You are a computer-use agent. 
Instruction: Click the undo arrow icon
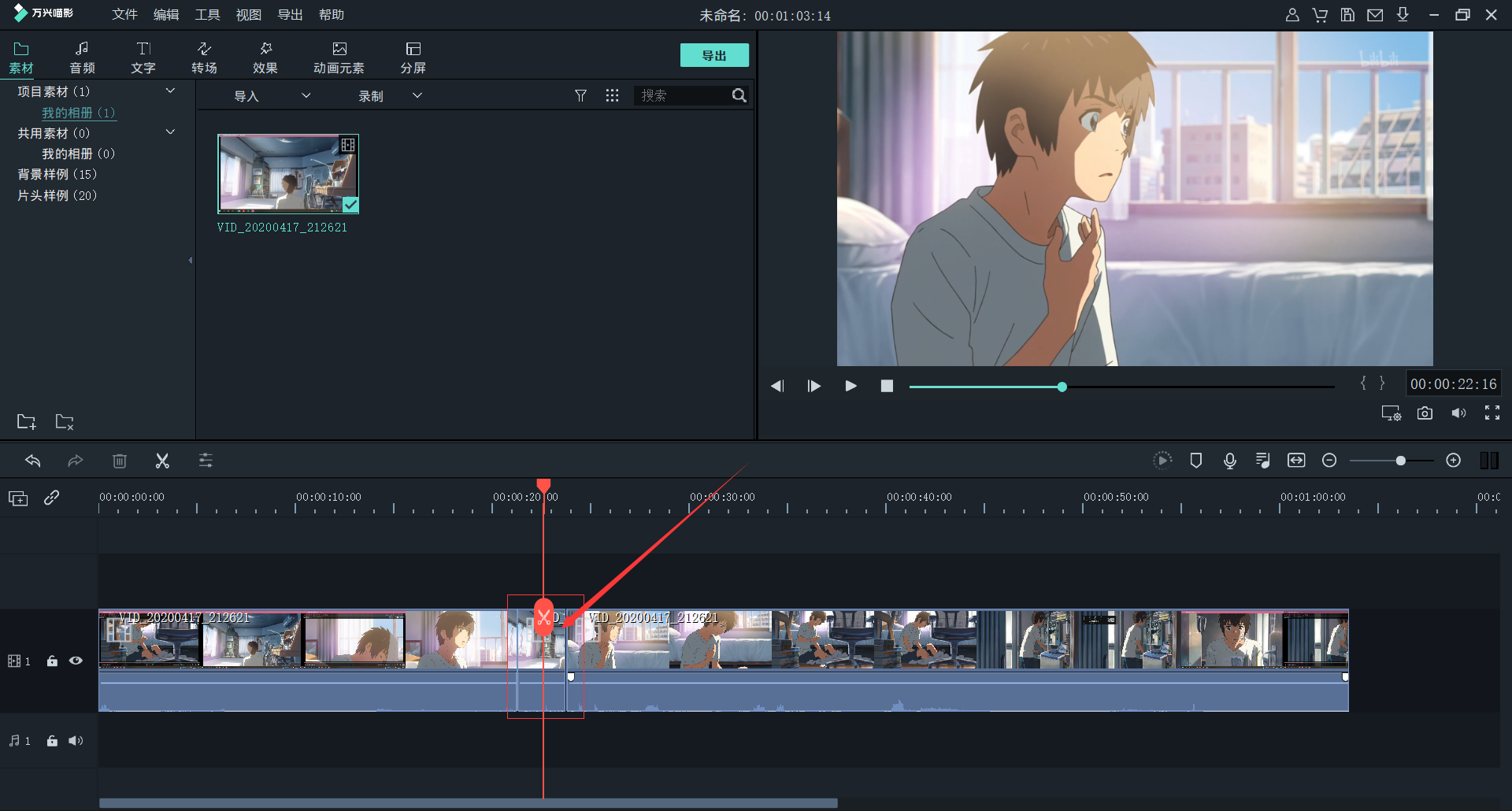click(x=33, y=461)
